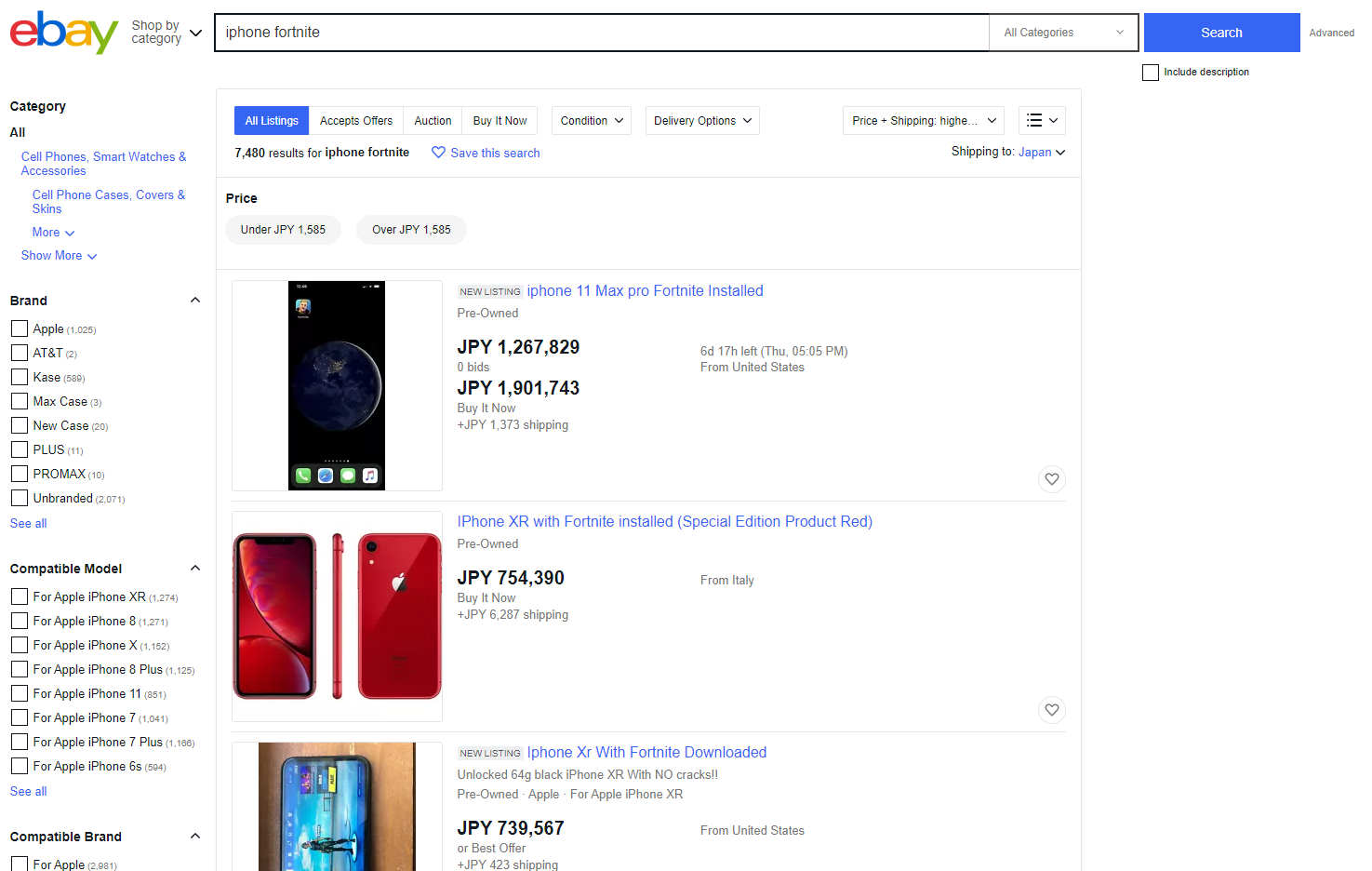1372x871 pixels.
Task: Open the Condition dropdown
Action: click(592, 121)
